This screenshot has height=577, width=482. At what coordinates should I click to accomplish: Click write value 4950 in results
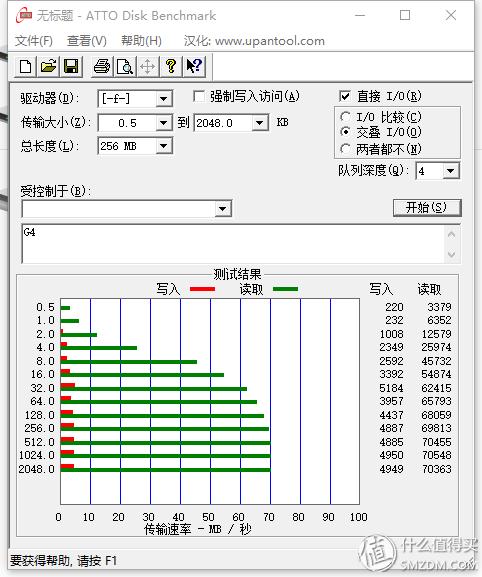click(x=391, y=455)
